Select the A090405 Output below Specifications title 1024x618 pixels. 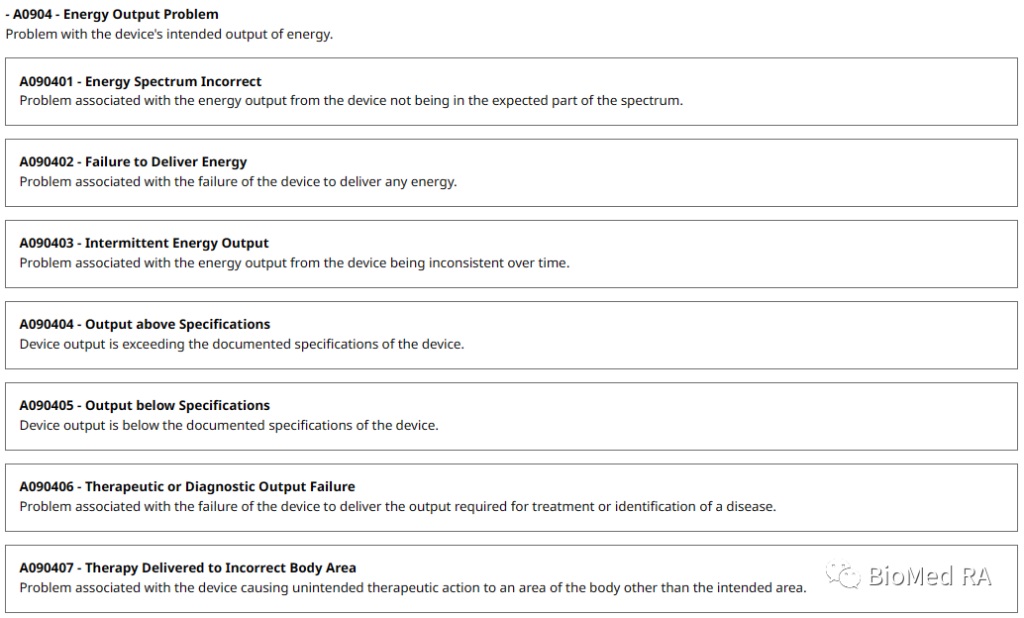(145, 405)
